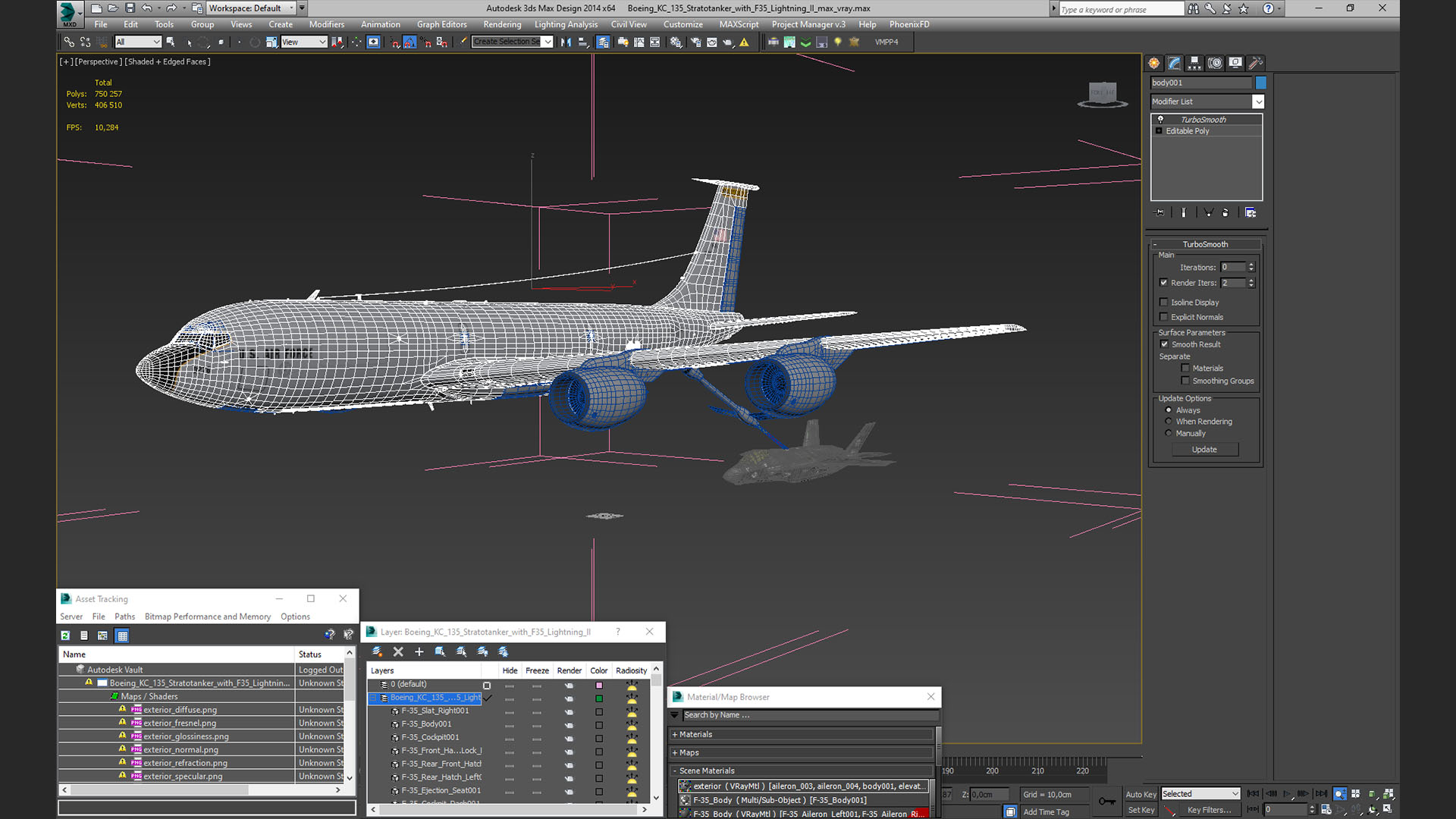Click the Open File folder icon
Screen dimensions: 1456x819
click(113, 8)
